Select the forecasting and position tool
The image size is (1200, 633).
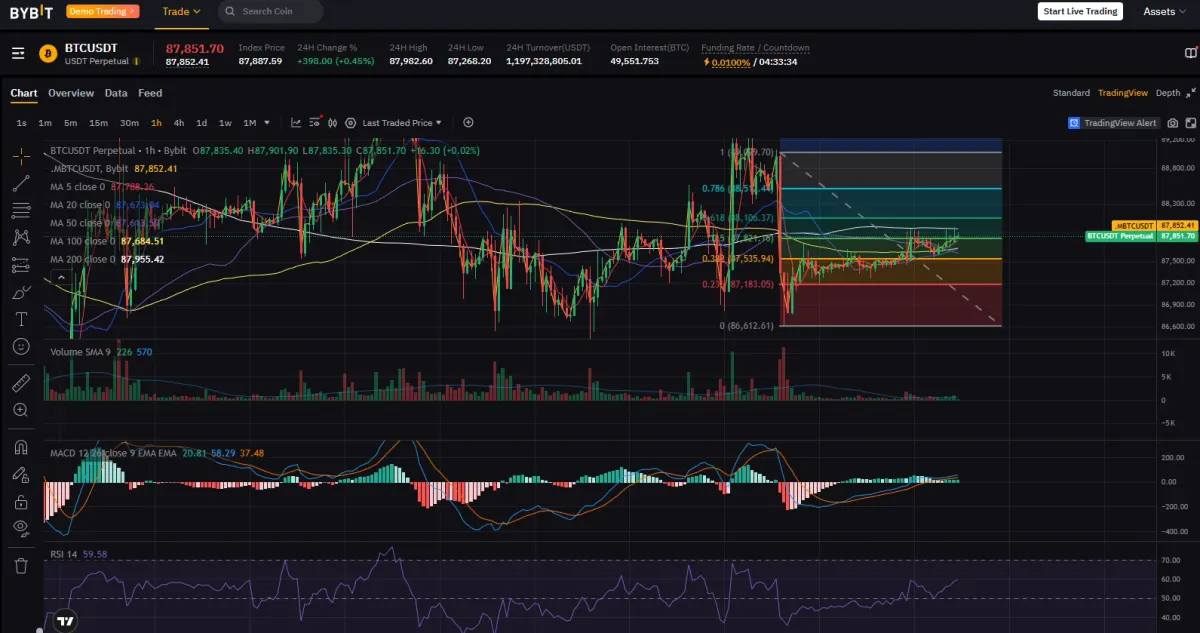pyautogui.click(x=21, y=265)
